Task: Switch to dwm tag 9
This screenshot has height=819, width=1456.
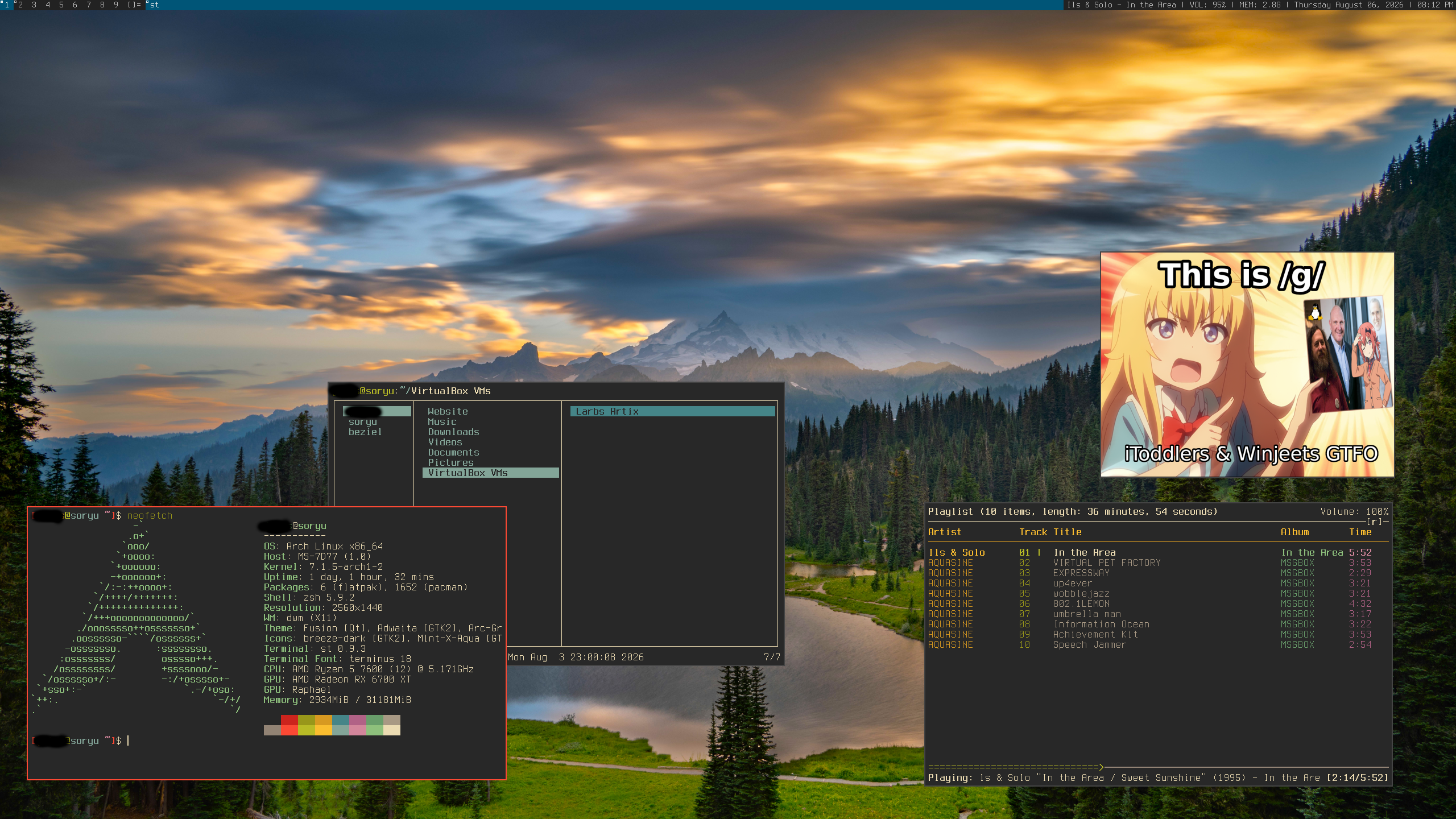Action: click(x=116, y=5)
